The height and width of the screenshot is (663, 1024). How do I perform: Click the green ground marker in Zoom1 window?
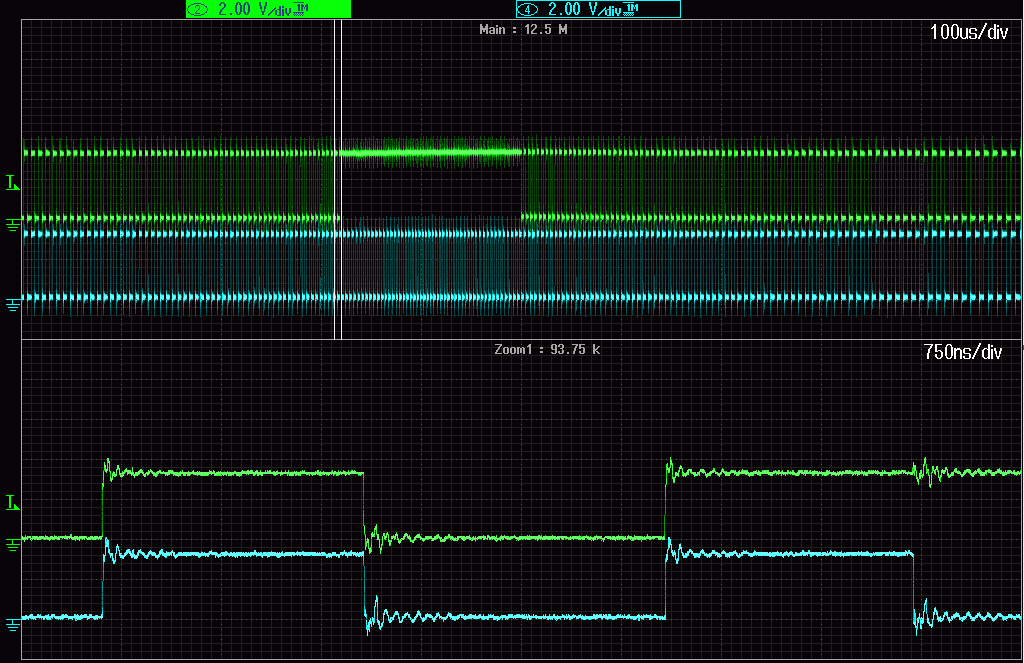(x=12, y=545)
